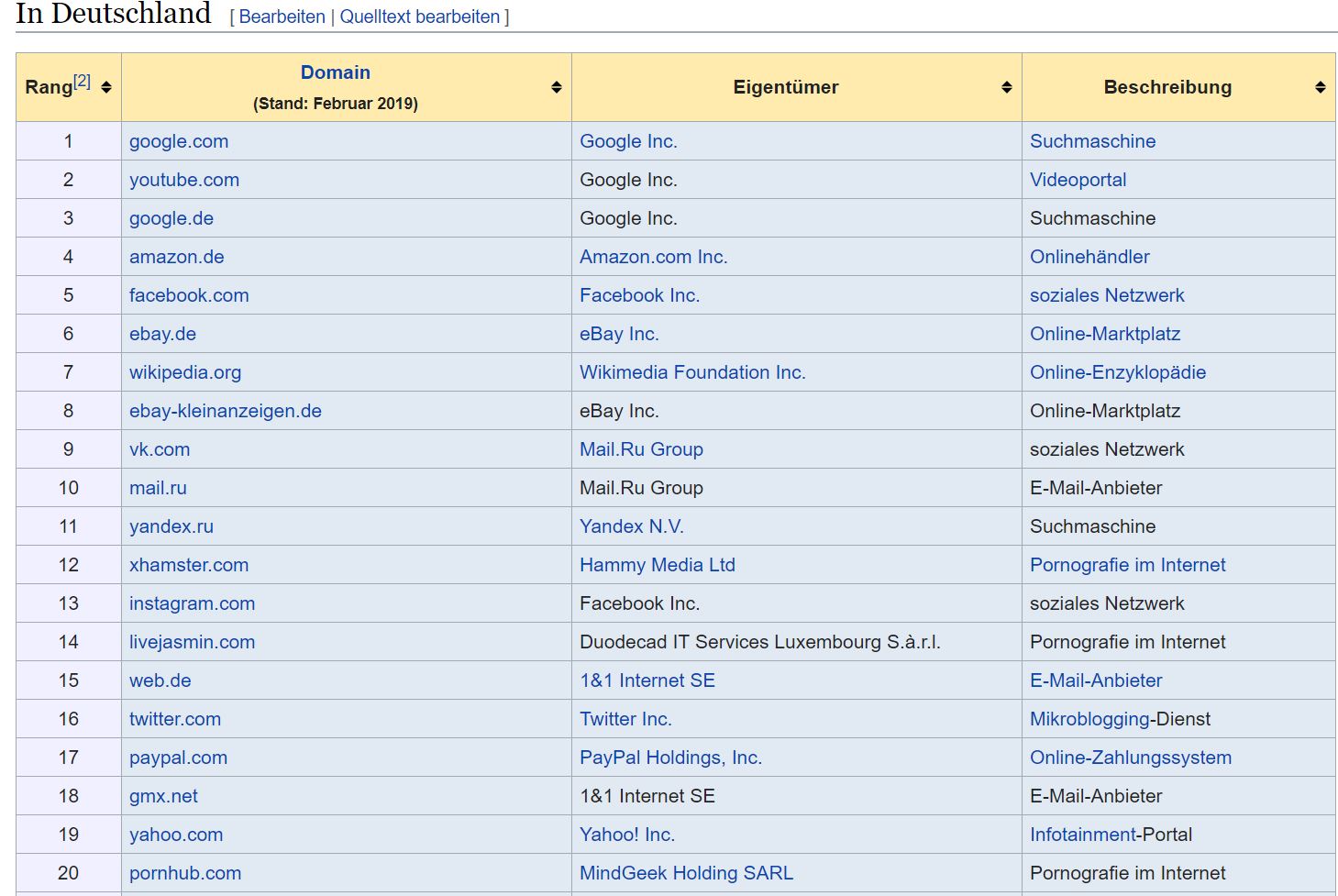
Task: Open PayPal Holdings, Inc. link
Action: point(670,758)
